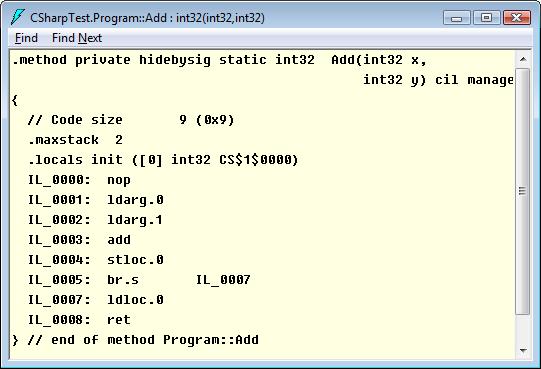Click the 'IL_0002: ldarg.1' instruction
This screenshot has width=541, height=369.
(95, 220)
